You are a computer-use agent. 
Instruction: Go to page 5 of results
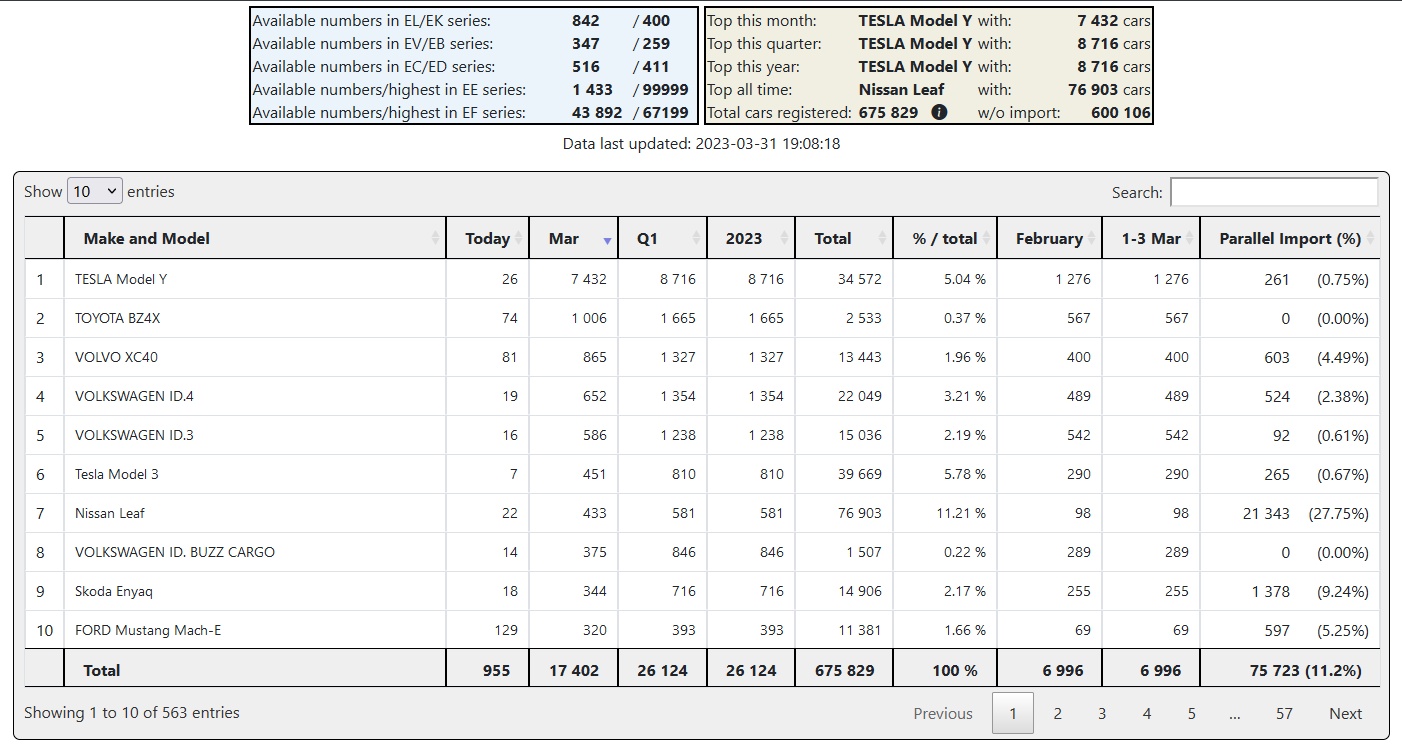tap(1192, 713)
